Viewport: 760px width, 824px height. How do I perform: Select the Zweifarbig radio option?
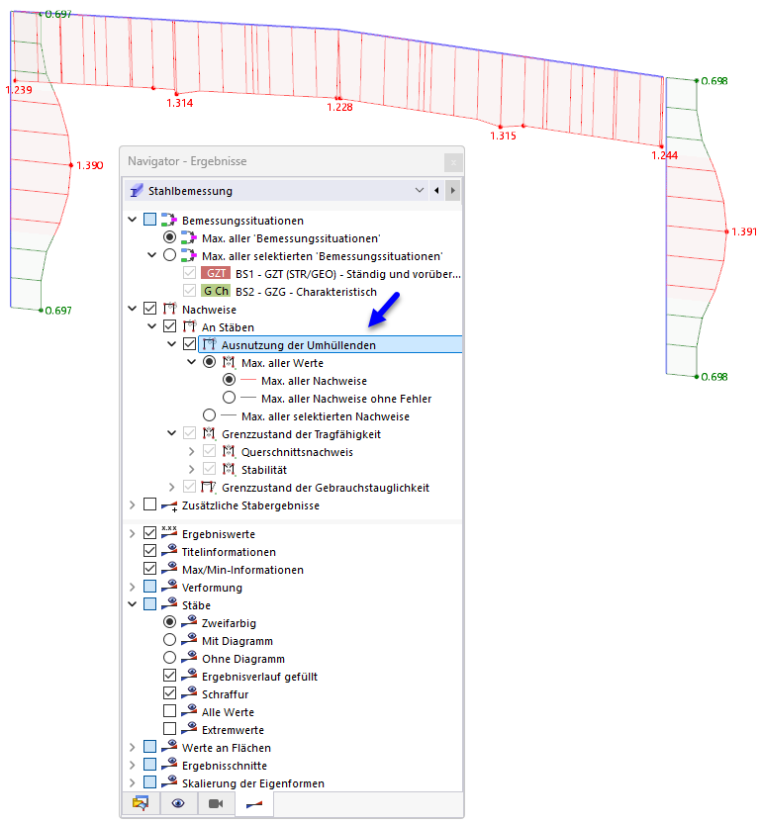tap(169, 622)
